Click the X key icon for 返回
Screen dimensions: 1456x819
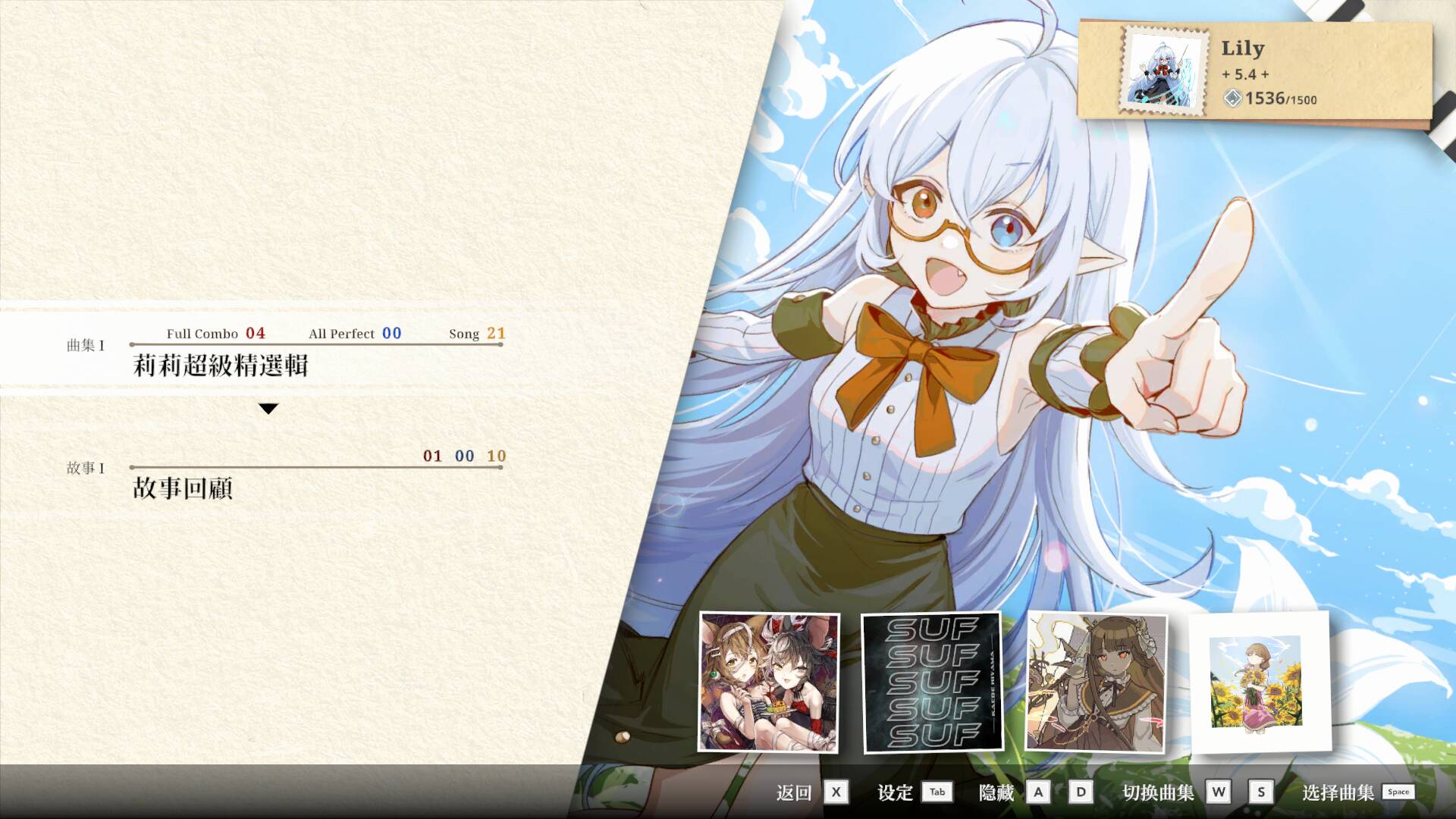click(836, 792)
